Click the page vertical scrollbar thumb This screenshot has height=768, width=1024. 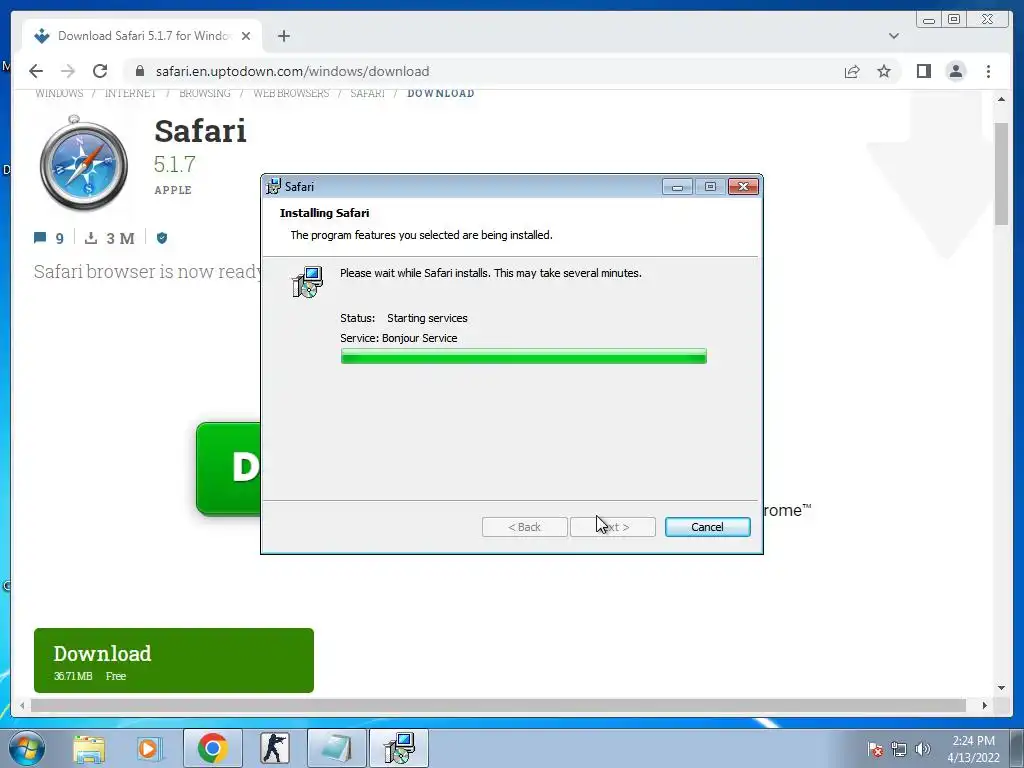tap(1001, 174)
